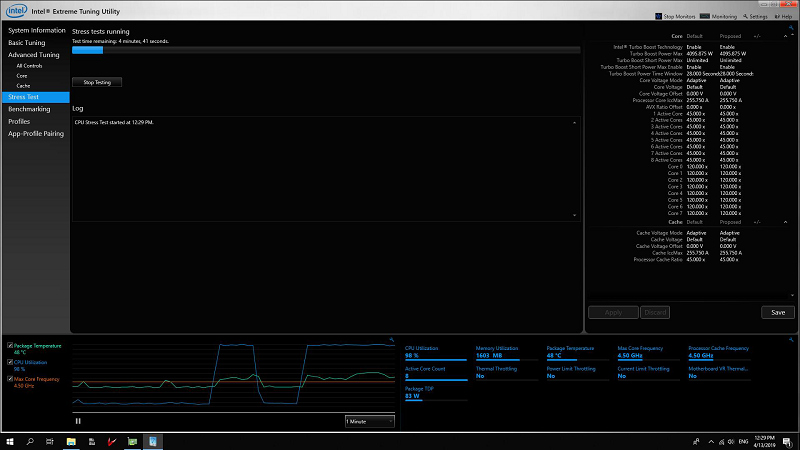Click the Core Voltage Offset row

pyautogui.click(x=687, y=94)
